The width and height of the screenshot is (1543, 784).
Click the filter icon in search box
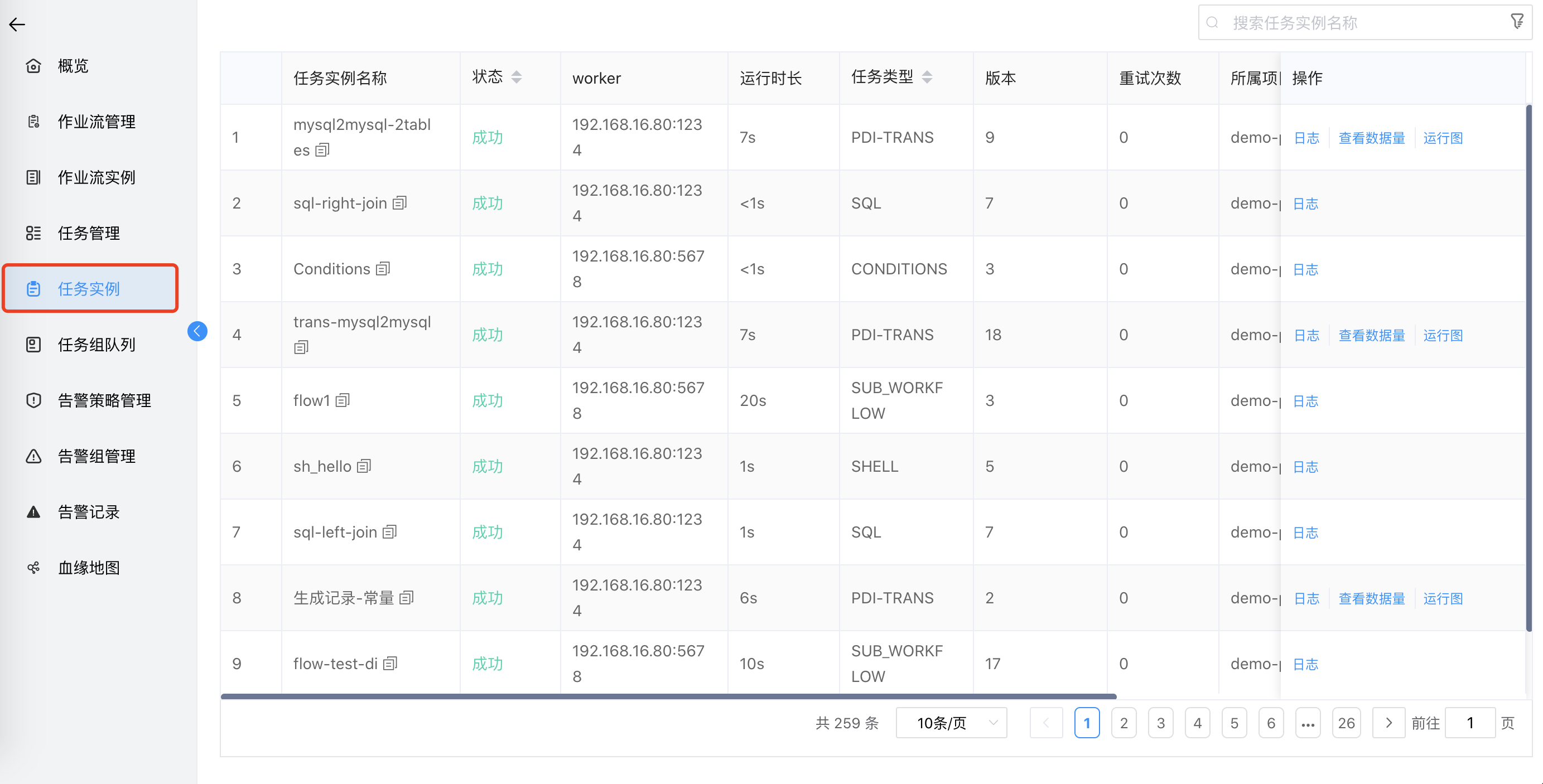(1517, 22)
